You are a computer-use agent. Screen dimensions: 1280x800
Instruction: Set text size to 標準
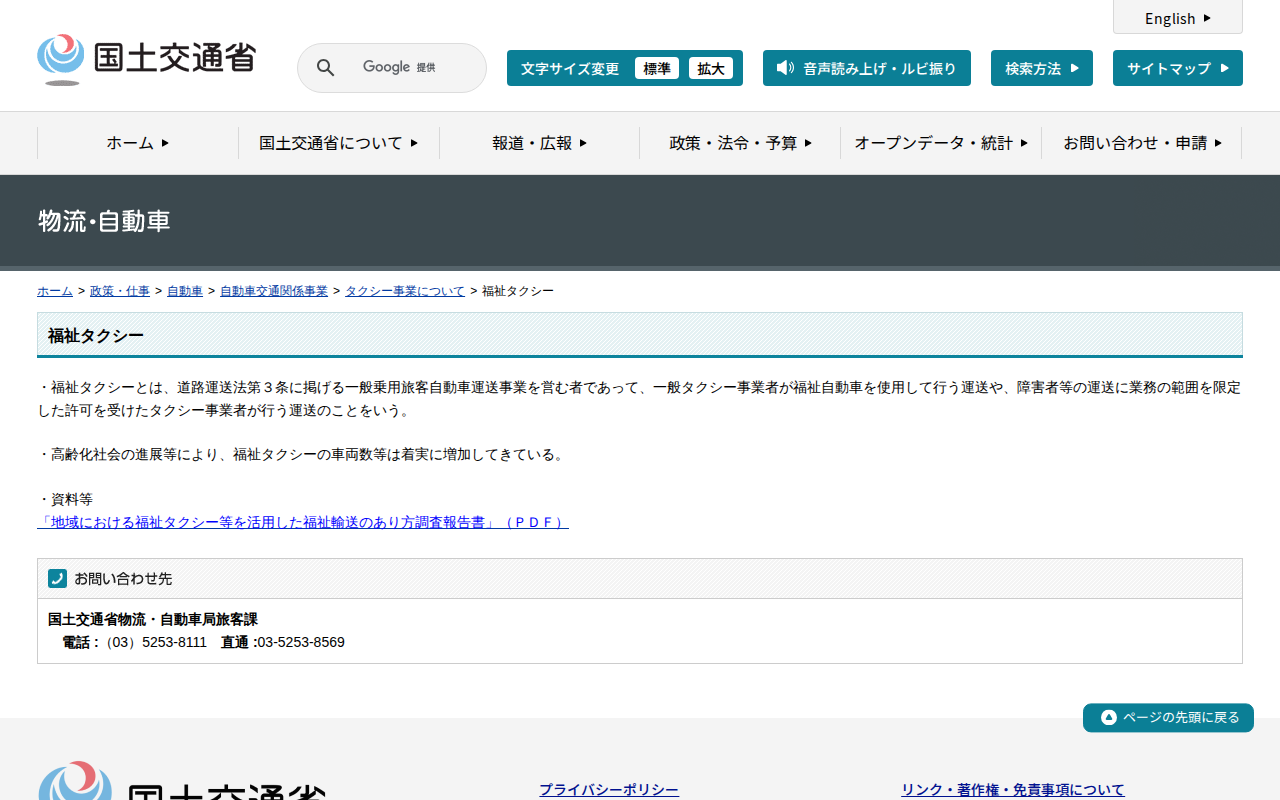[x=656, y=68]
